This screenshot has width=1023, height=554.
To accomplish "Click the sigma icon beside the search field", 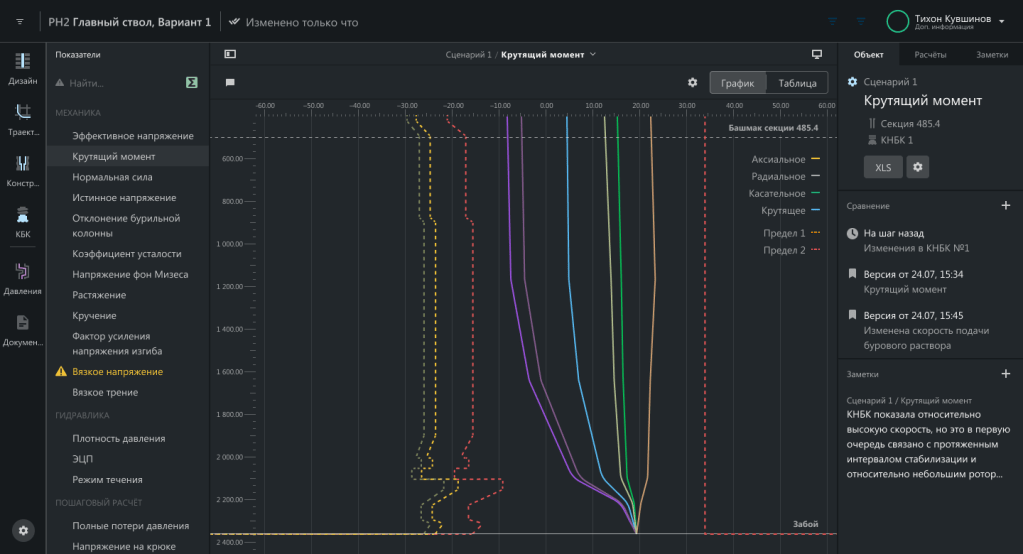I will tap(190, 83).
